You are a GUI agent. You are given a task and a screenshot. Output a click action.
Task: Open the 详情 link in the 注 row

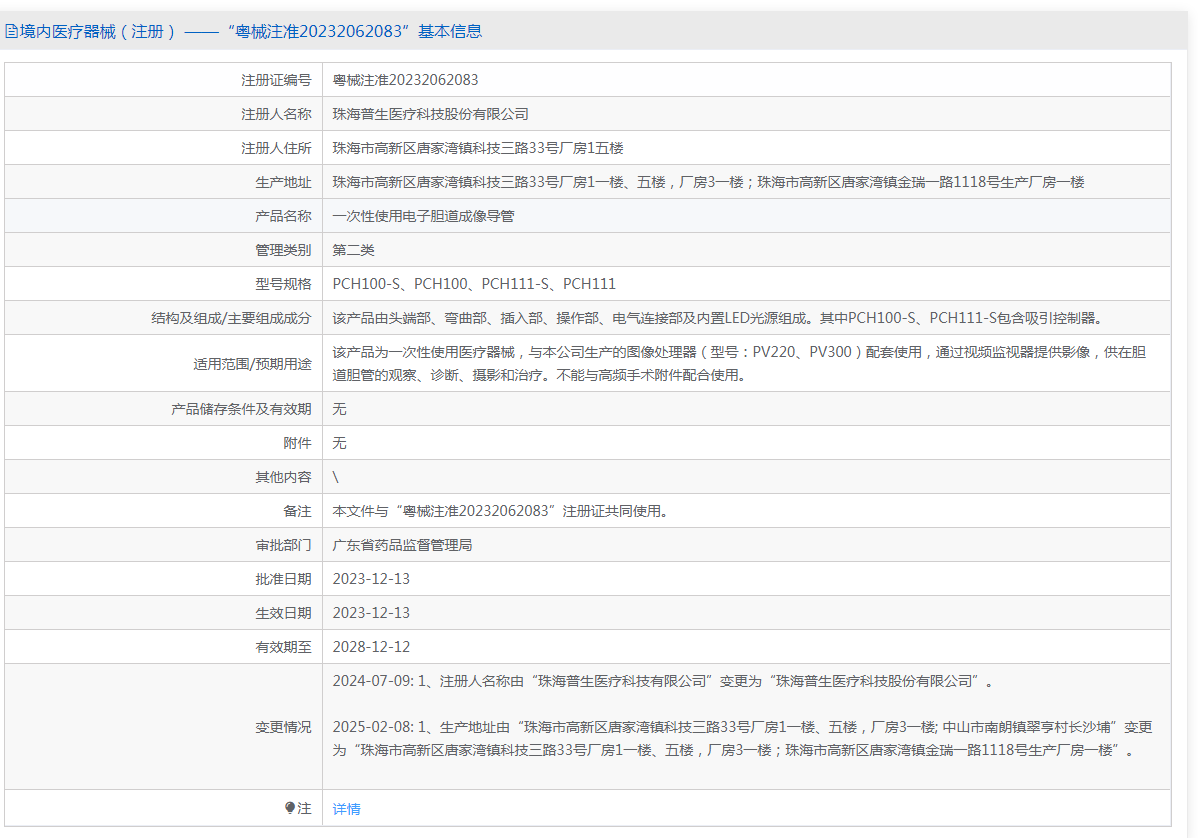346,809
